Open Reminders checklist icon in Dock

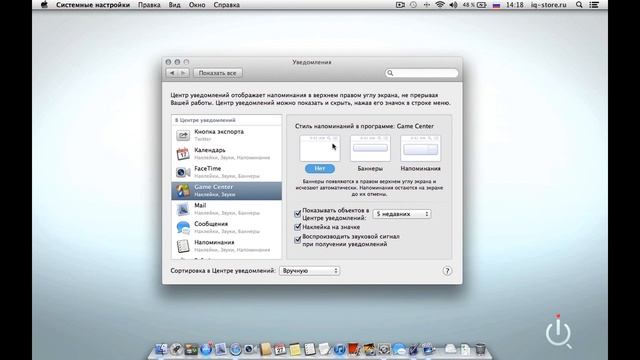309,349
